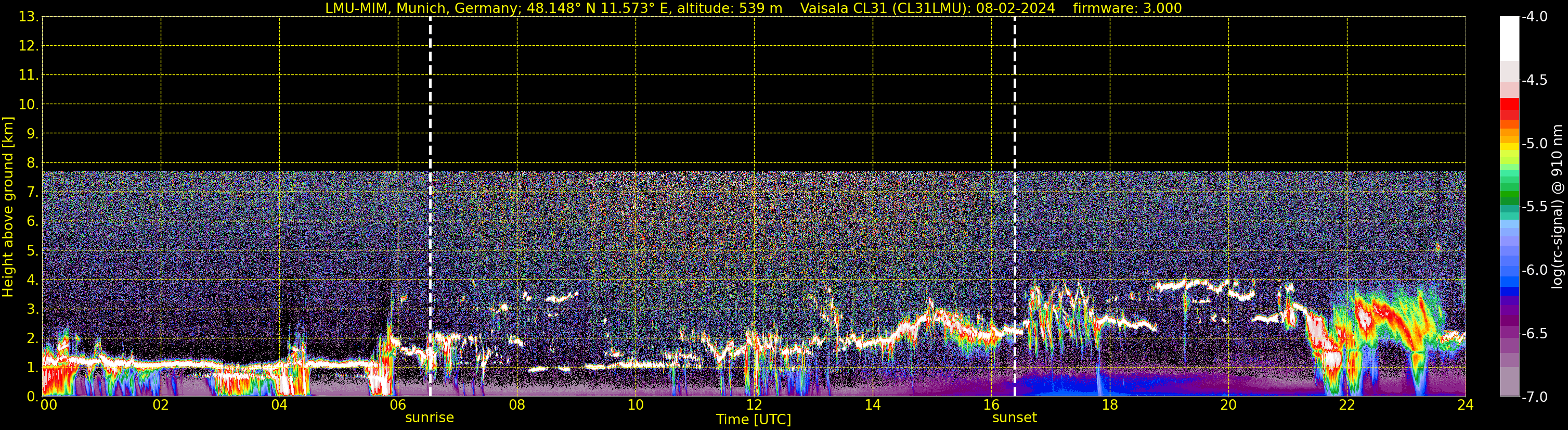Click the 13 km tick on the height axis
This screenshot has height=430, width=1568.
pyautogui.click(x=28, y=17)
